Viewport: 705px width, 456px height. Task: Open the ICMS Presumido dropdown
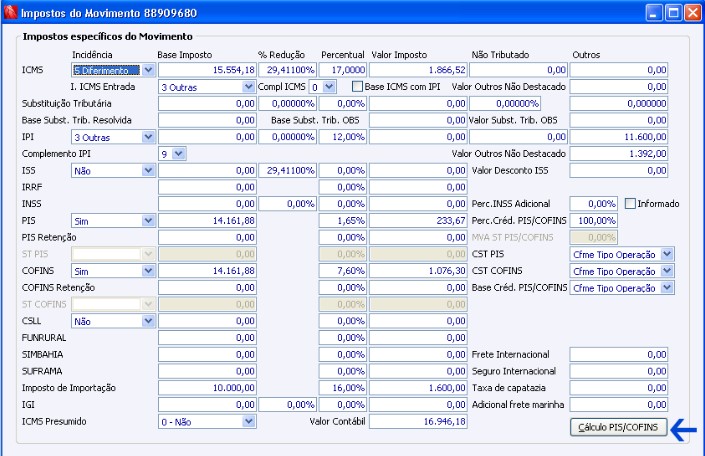248,421
